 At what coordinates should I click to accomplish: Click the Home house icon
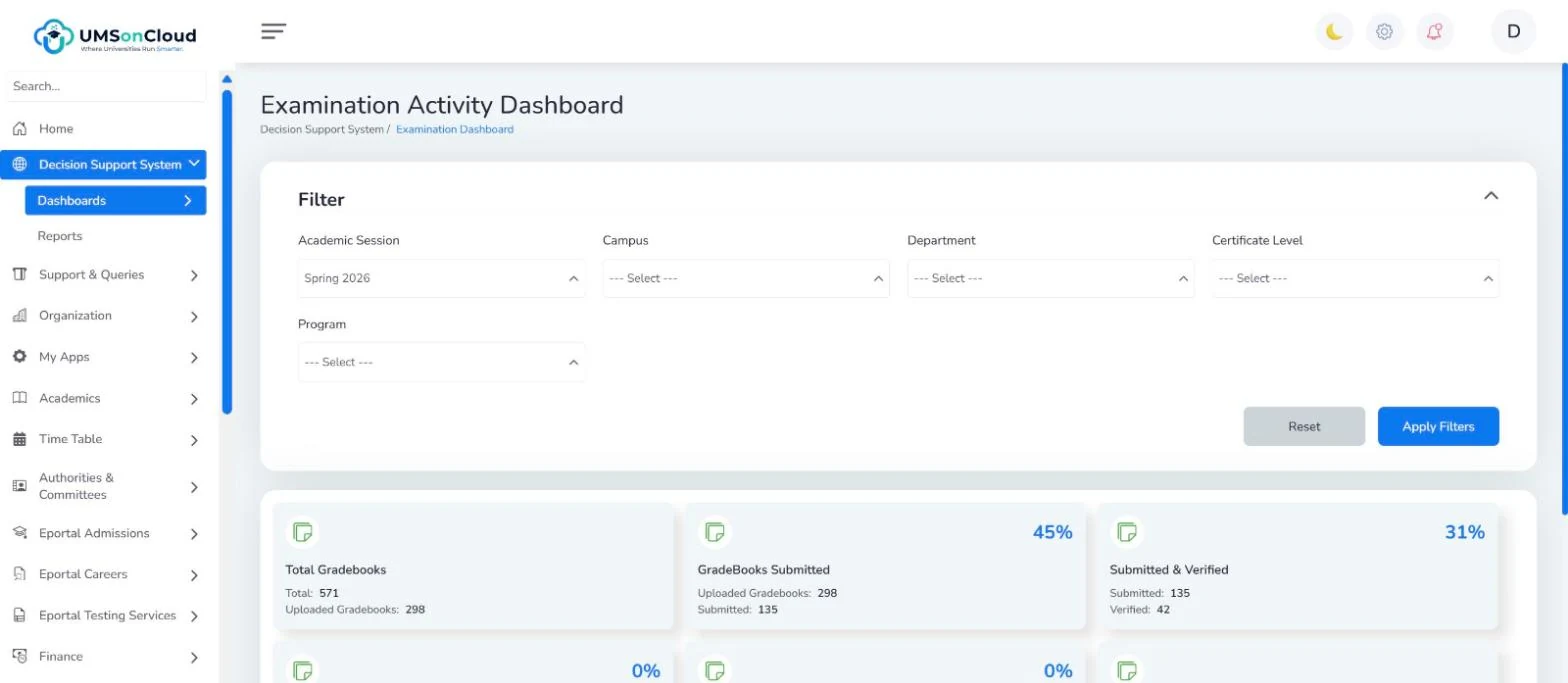click(19, 129)
